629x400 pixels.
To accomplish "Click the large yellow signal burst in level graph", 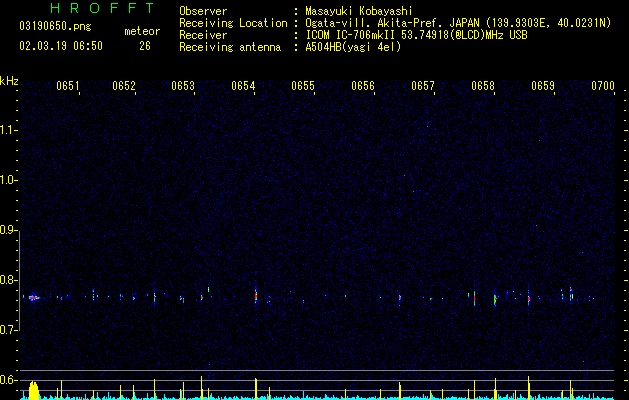I will (34, 391).
